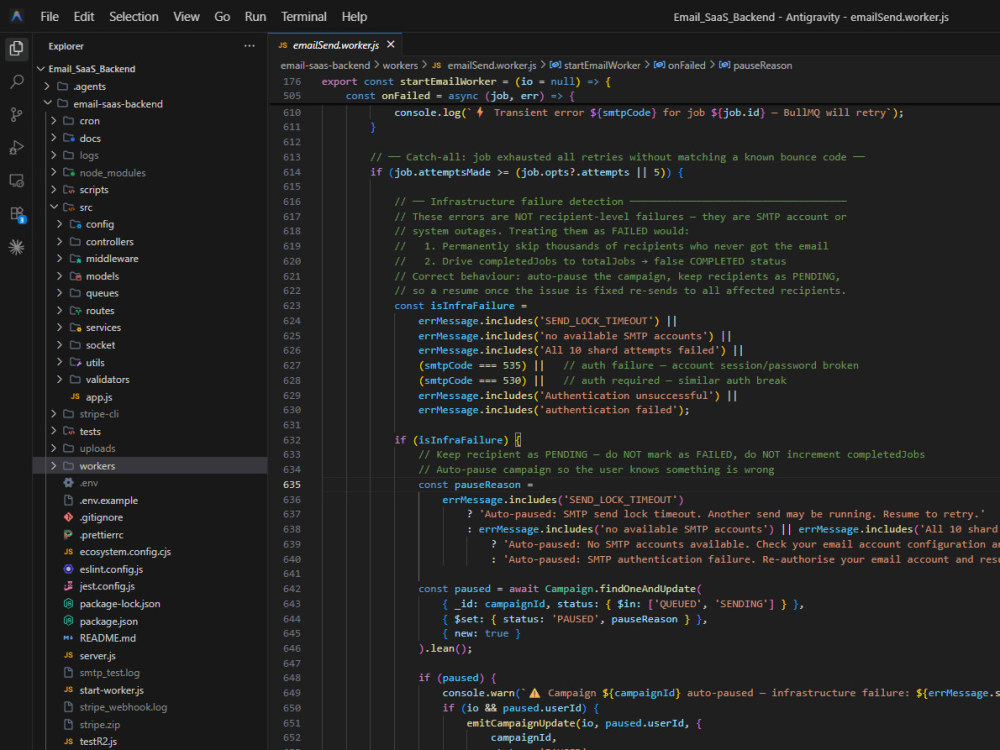This screenshot has width=1000, height=750.
Task: Open start-worker.js file
Action: click(112, 690)
